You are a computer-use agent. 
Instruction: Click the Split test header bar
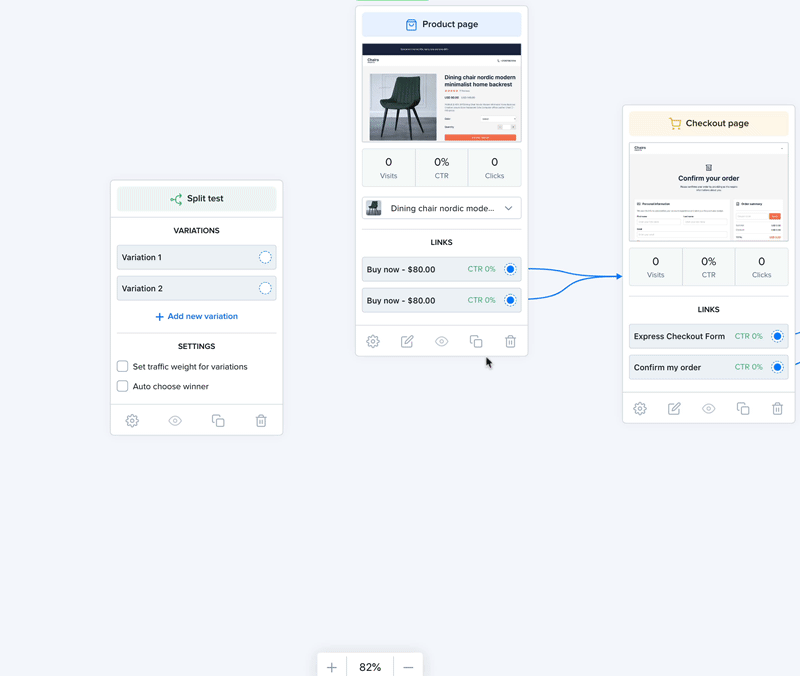tap(196, 199)
